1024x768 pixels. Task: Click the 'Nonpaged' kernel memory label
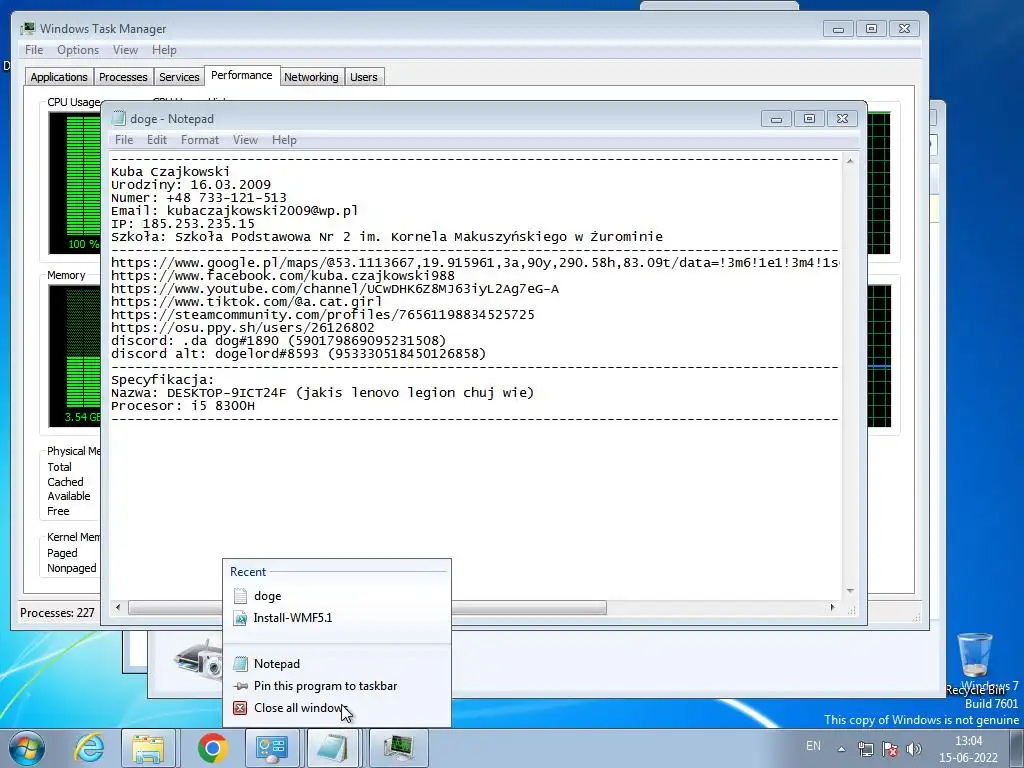pos(72,568)
